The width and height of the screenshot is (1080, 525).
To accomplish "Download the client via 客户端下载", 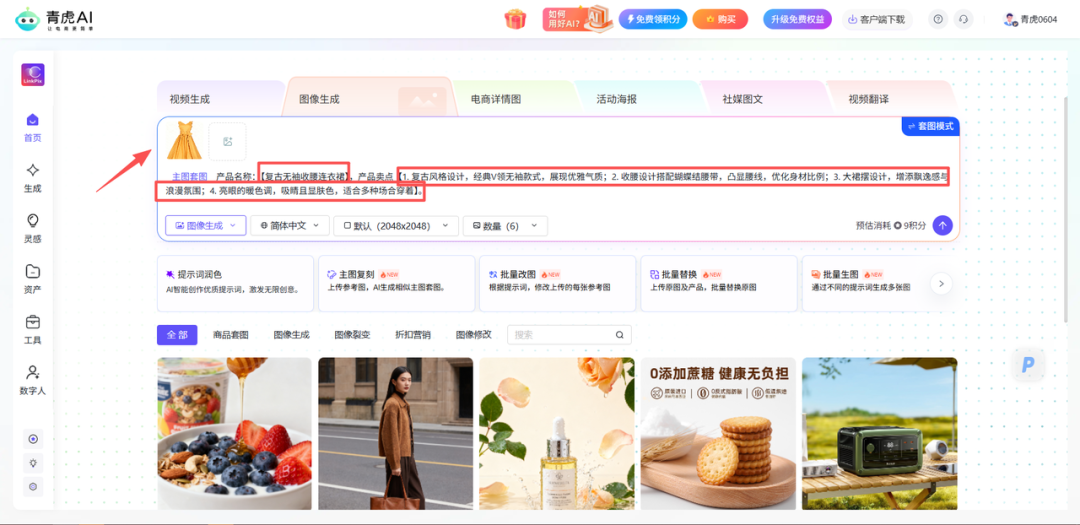I will point(877,19).
